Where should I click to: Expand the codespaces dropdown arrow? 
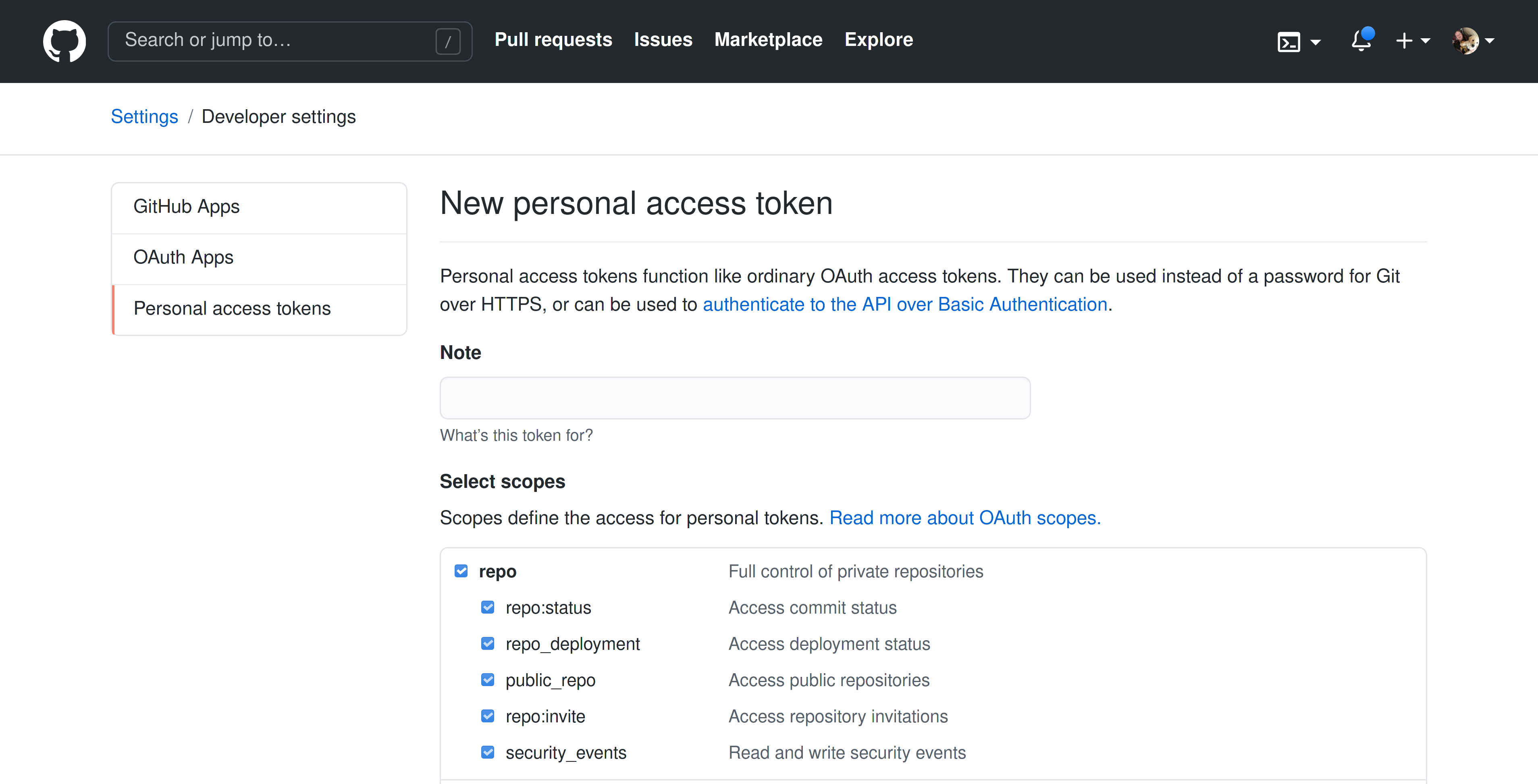point(1314,41)
